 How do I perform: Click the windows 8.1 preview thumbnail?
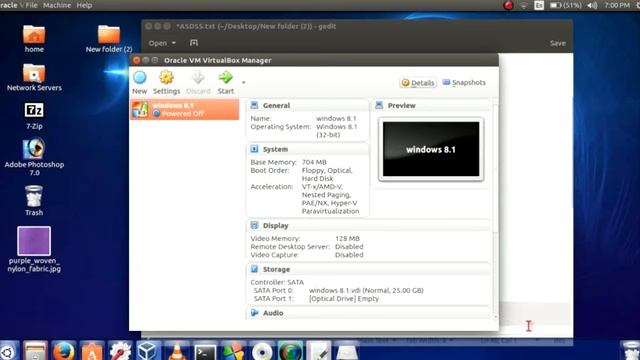431,149
